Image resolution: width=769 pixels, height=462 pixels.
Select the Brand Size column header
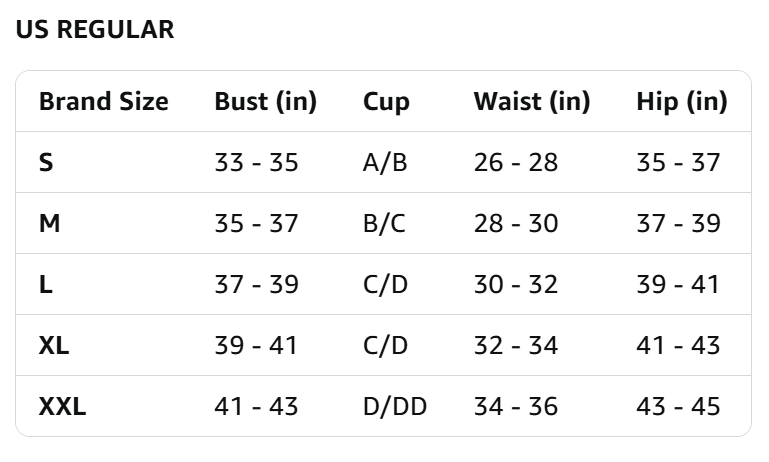tap(103, 102)
